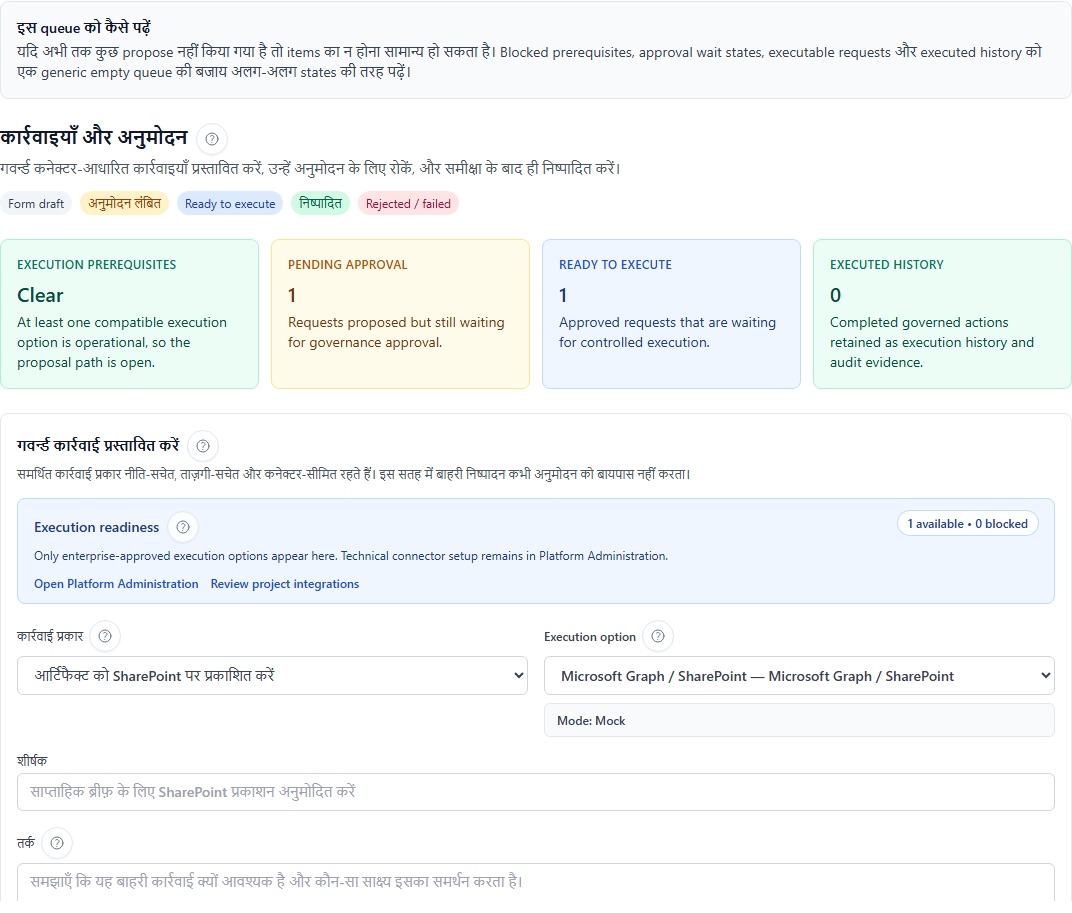
Task: Click help icon beside Execution option label
Action: 658,636
